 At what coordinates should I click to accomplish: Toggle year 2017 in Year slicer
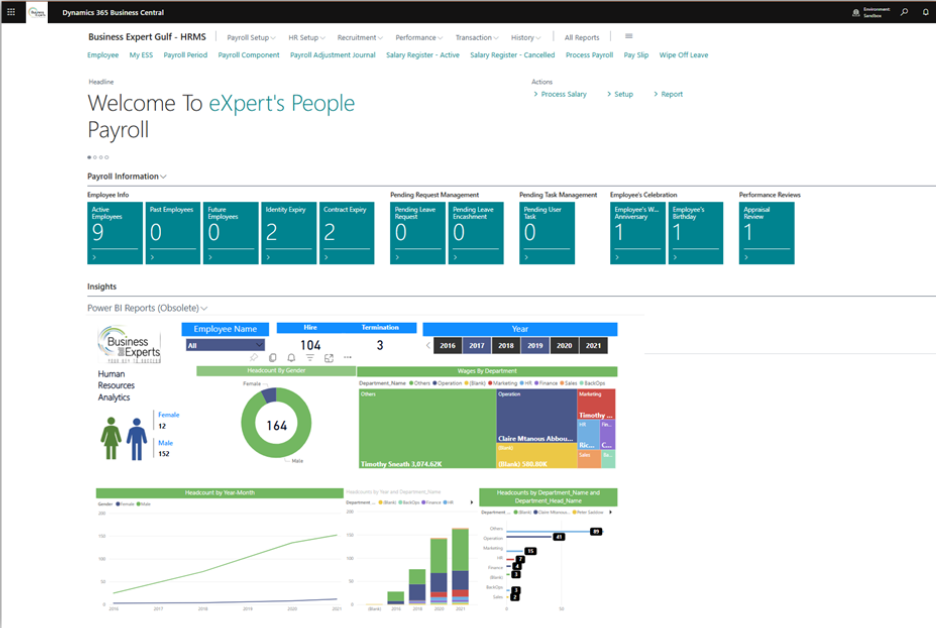tap(476, 346)
